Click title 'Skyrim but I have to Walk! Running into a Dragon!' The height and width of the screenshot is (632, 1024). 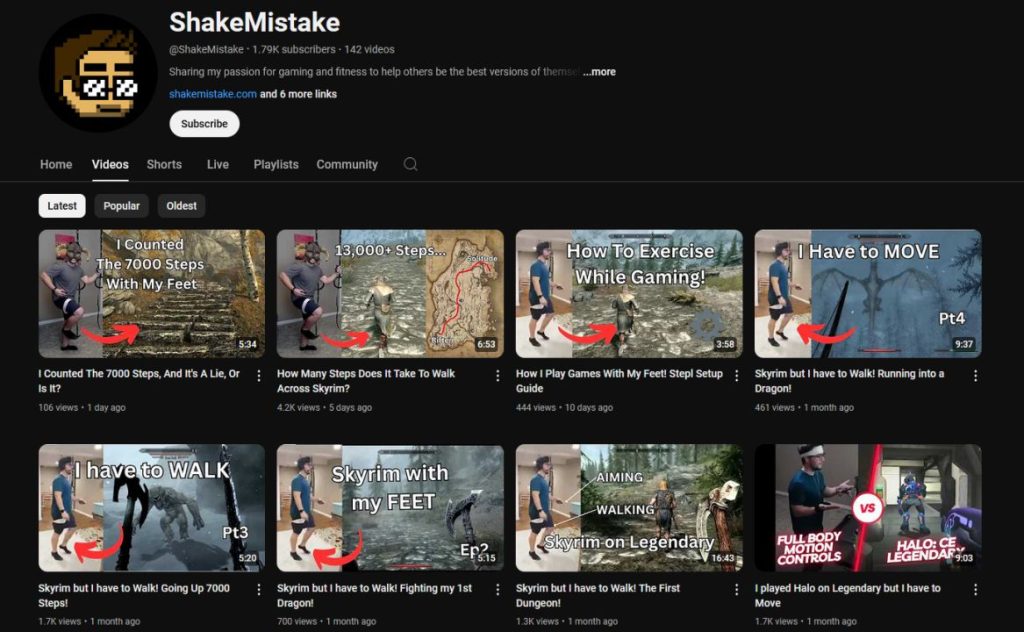tap(849, 381)
